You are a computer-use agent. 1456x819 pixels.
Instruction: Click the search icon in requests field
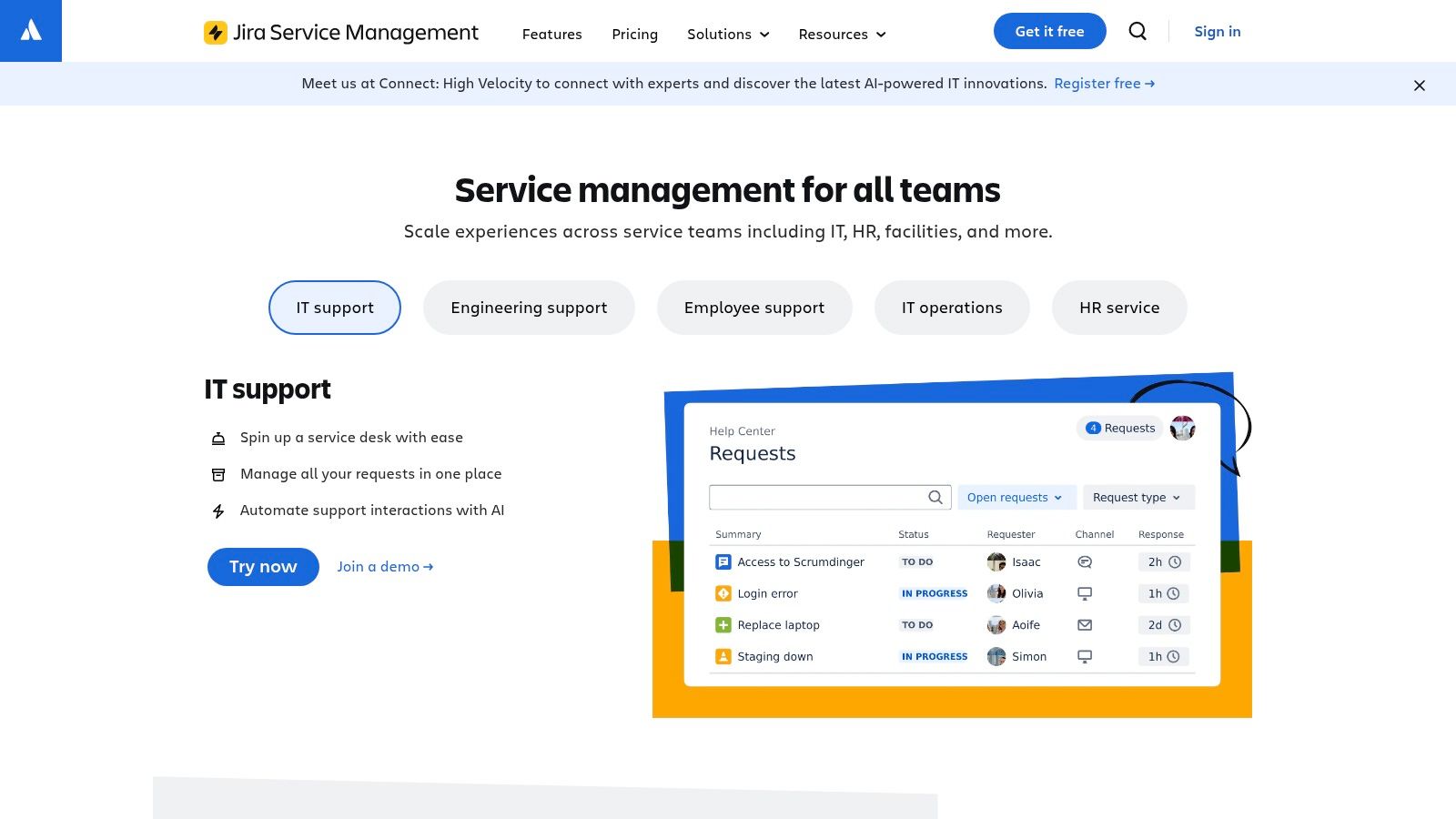(935, 497)
